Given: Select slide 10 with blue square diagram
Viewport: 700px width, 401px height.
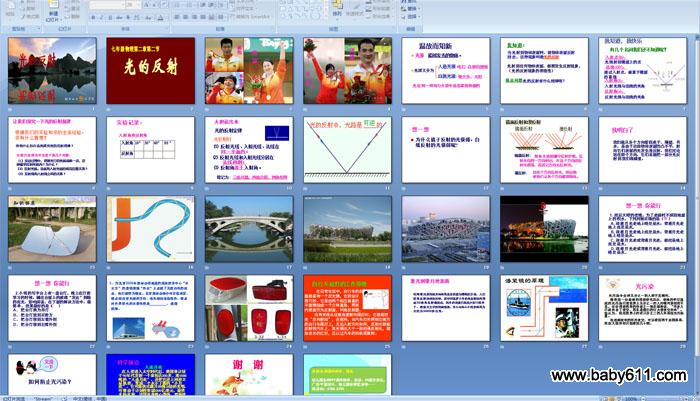Looking at the screenshot, I should (x=249, y=150).
